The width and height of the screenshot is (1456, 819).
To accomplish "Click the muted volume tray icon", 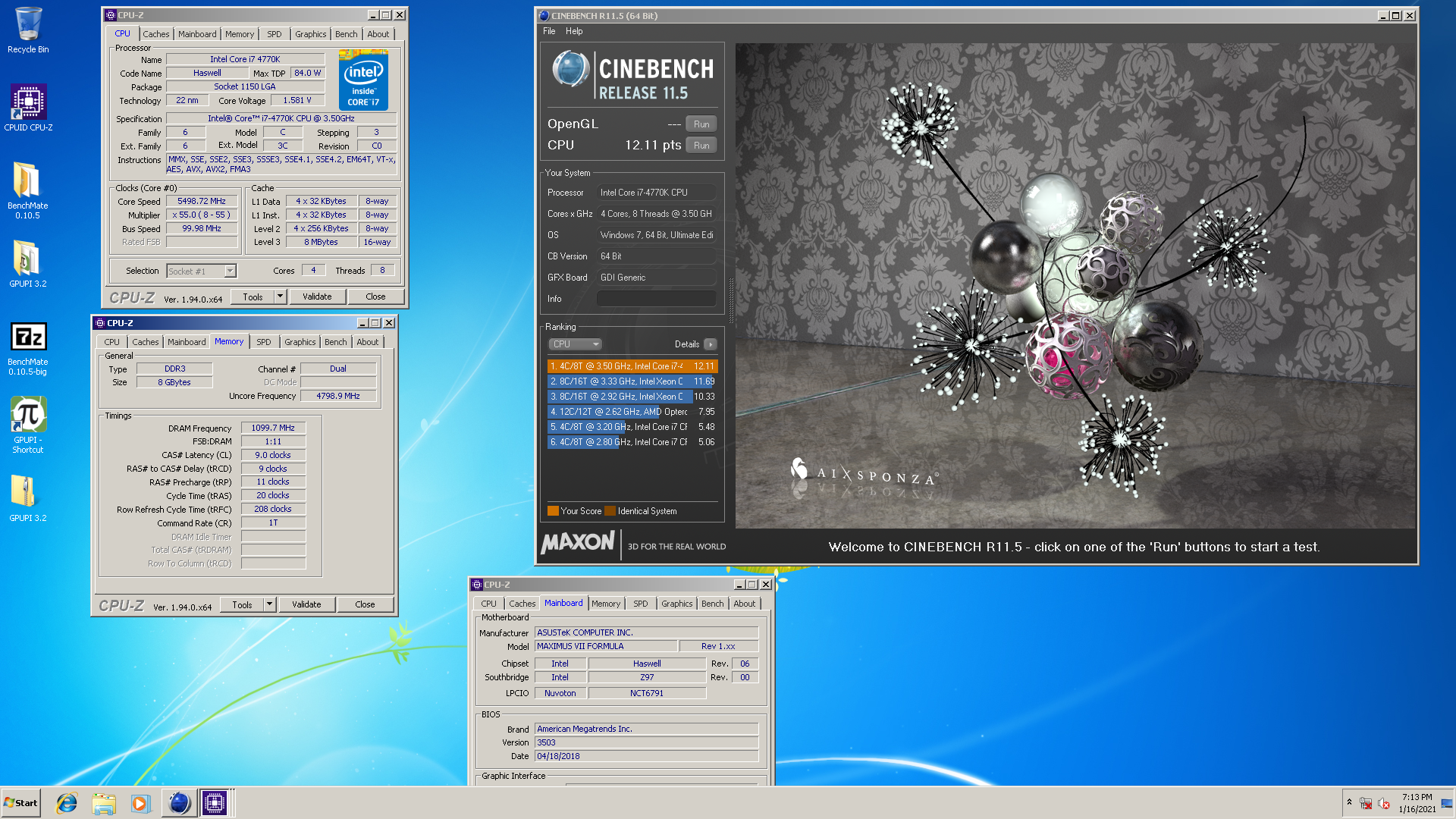I will [x=1384, y=803].
